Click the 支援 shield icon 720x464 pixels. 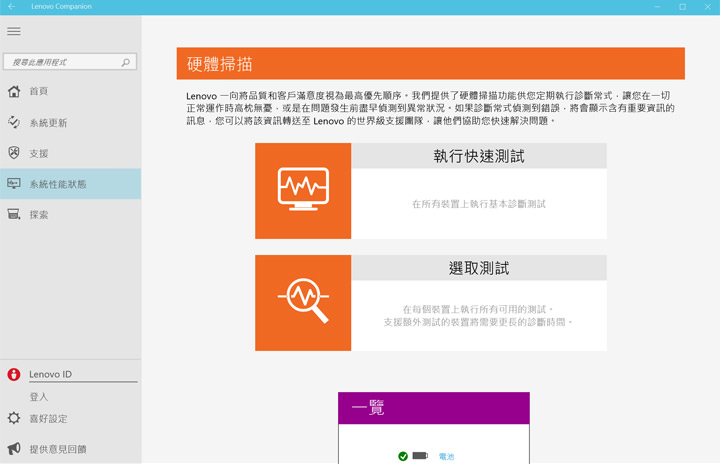click(13, 153)
